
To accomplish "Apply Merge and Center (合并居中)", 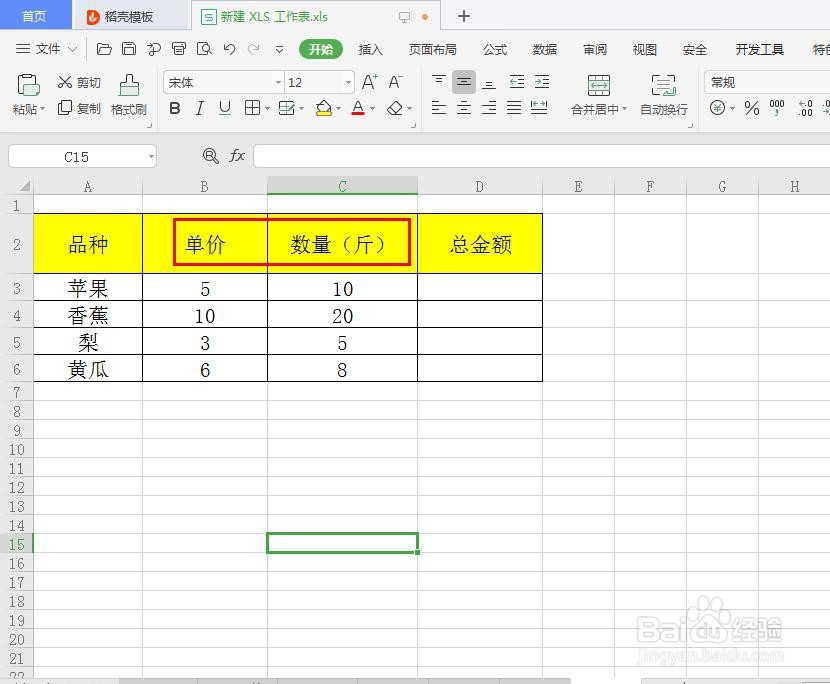I will (x=598, y=95).
